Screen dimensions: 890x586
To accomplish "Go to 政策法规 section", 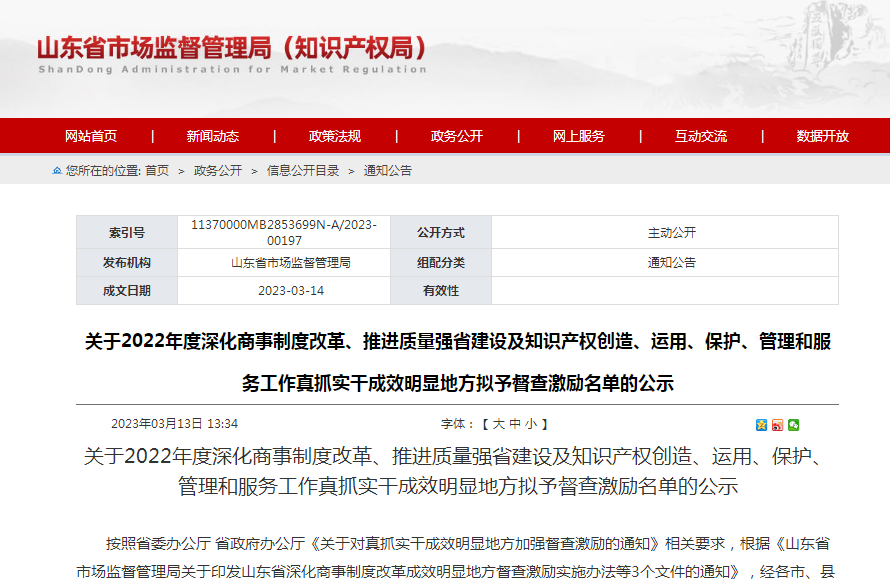I will (x=335, y=136).
